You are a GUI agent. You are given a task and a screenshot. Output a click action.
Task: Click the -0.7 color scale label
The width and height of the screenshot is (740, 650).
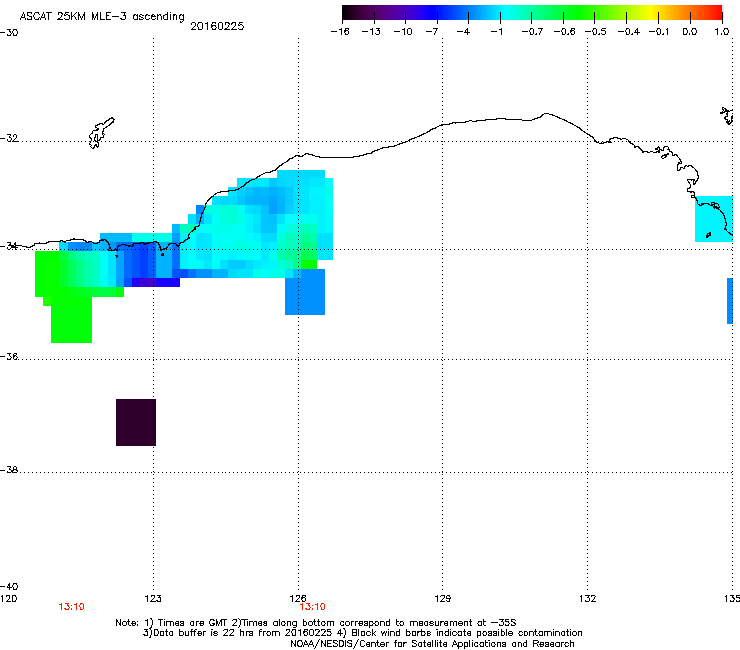pos(532,32)
